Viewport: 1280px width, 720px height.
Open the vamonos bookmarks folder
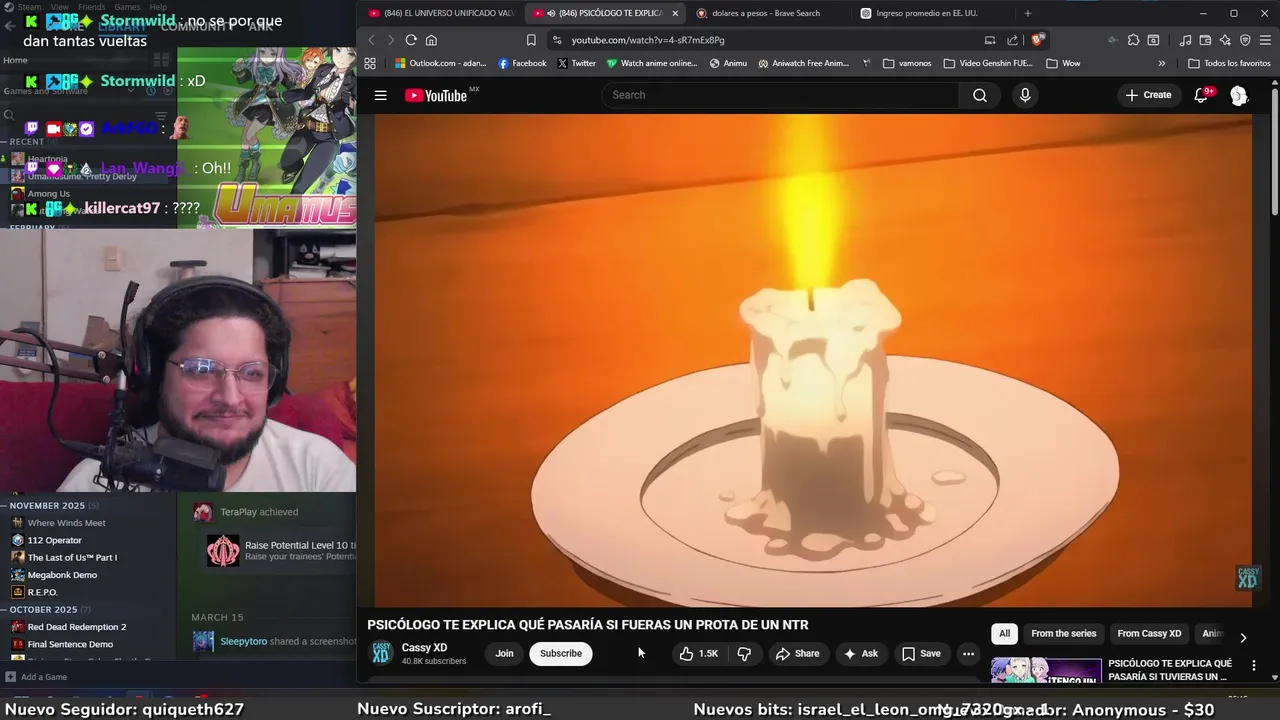coord(907,63)
